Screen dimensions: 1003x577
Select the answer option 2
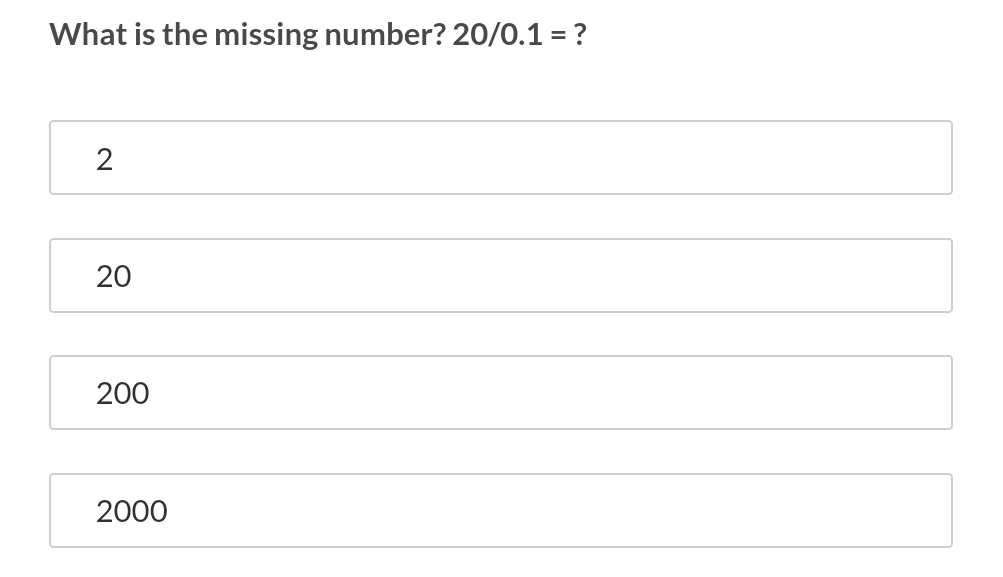pyautogui.click(x=500, y=158)
